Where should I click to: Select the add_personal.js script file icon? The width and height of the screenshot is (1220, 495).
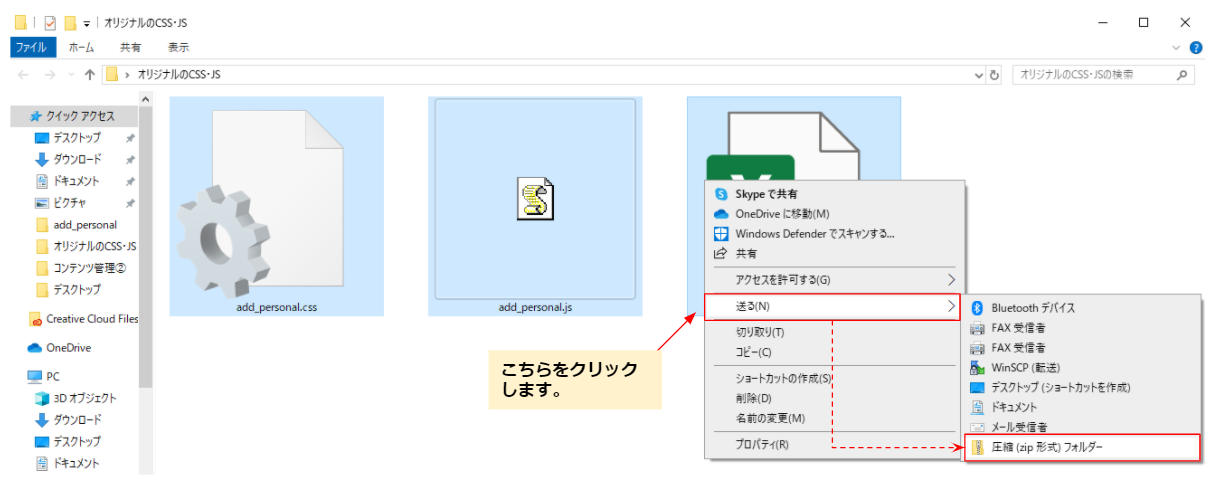(x=535, y=199)
